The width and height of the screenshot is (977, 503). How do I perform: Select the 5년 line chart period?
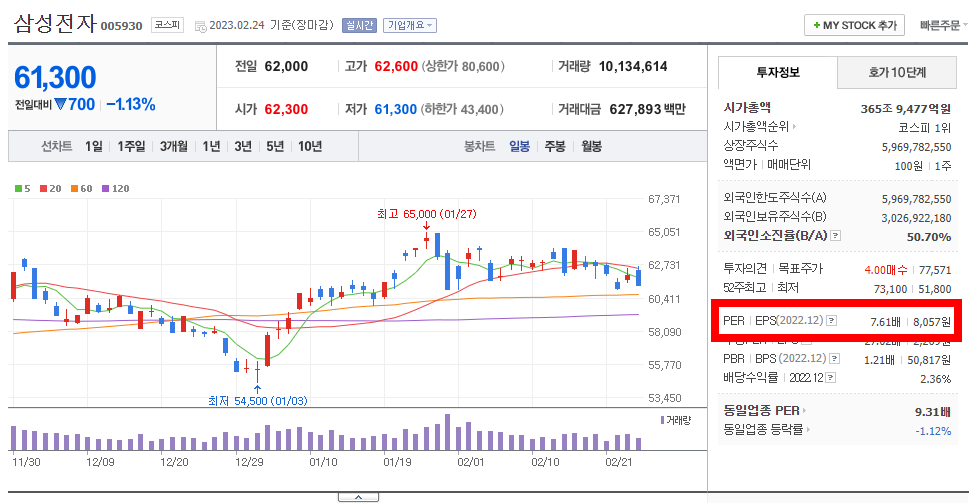click(275, 146)
